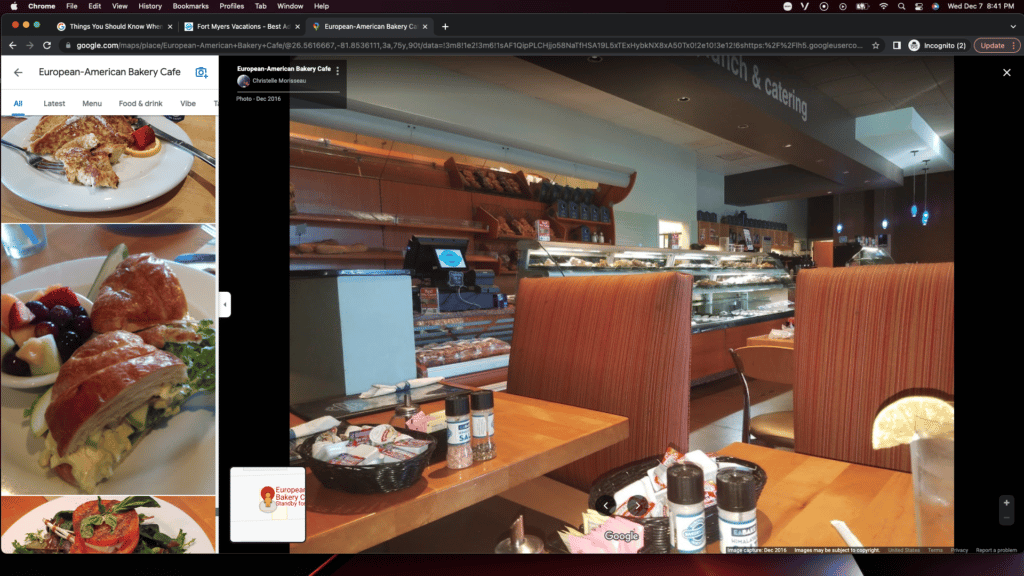Viewport: 1024px width, 576px height.
Task: Bookmark this page with the star icon
Action: pyautogui.click(x=876, y=45)
